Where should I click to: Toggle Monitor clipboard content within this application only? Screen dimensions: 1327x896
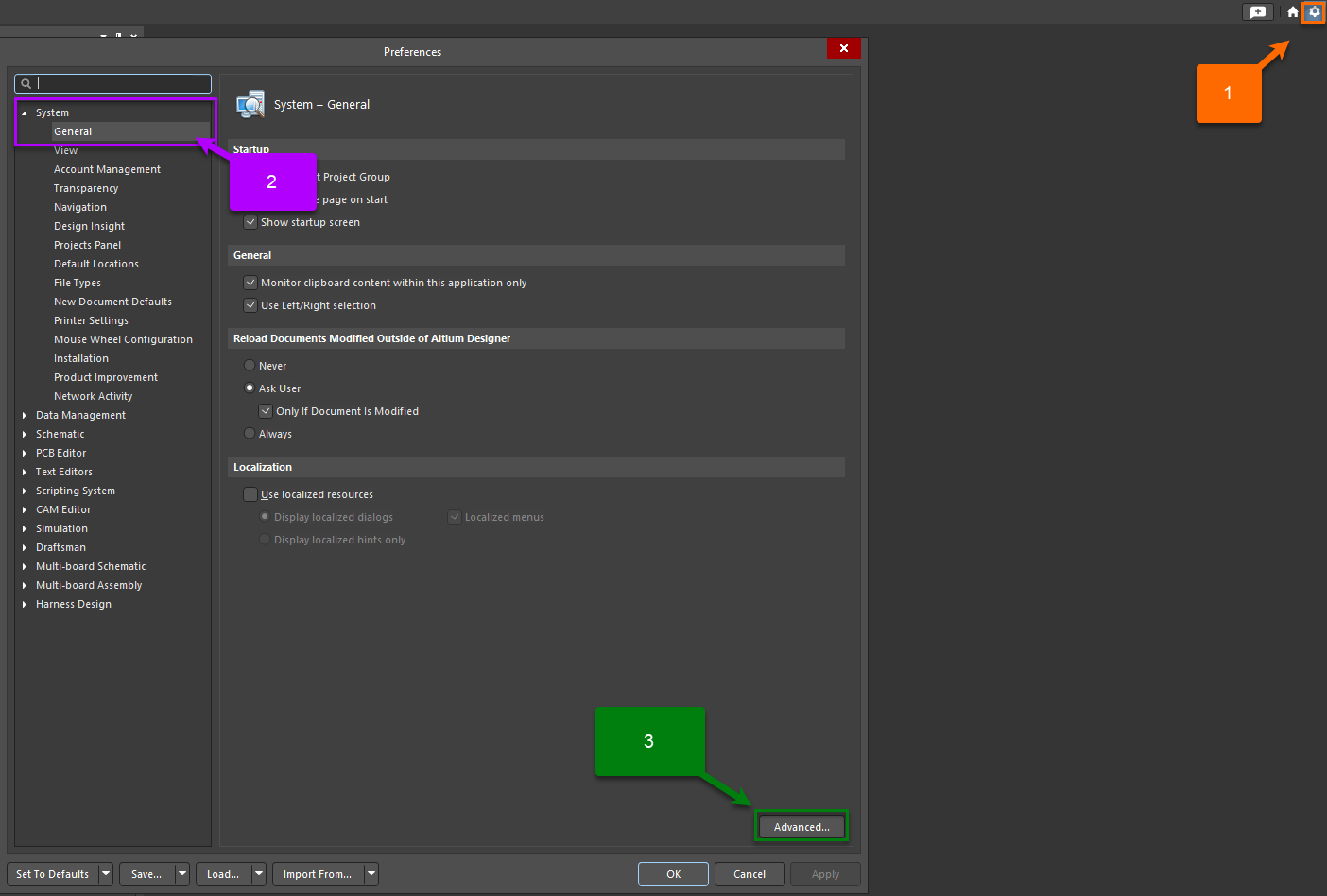point(250,284)
